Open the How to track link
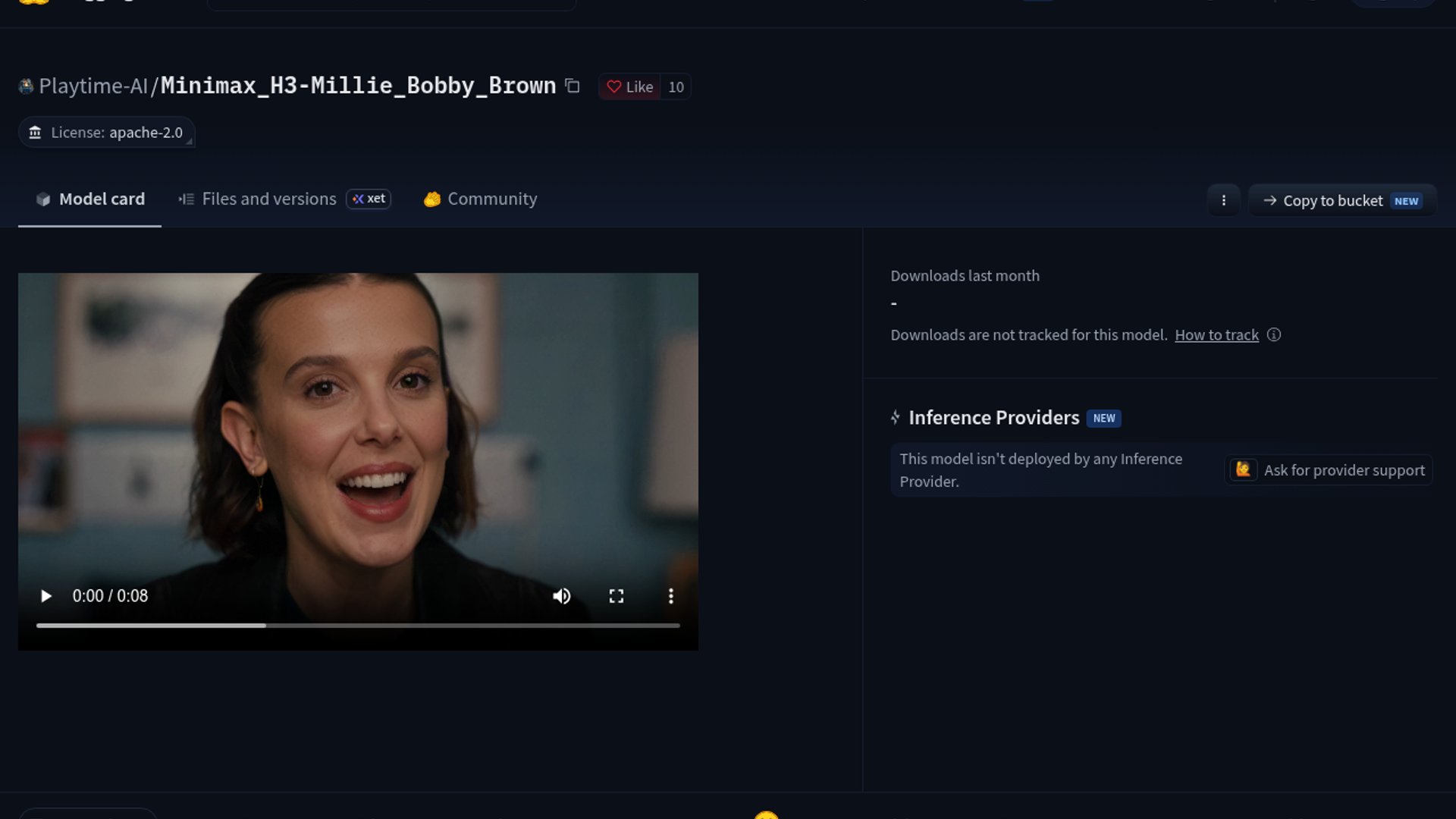This screenshot has width=1456, height=819. pos(1216,335)
